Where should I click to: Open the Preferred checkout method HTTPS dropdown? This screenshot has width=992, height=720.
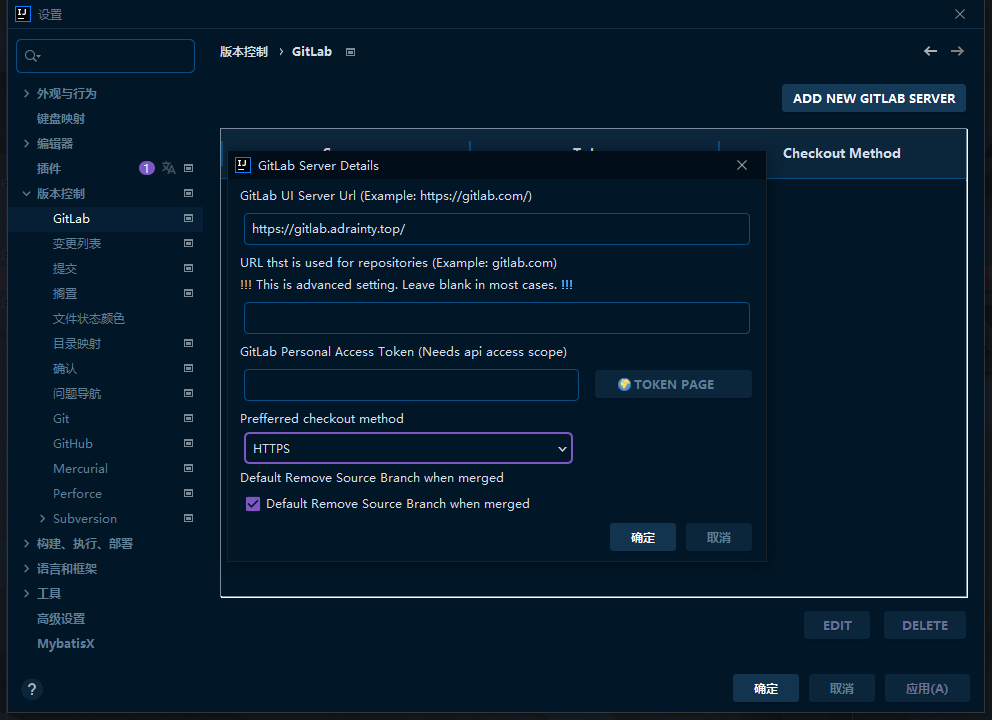(408, 448)
